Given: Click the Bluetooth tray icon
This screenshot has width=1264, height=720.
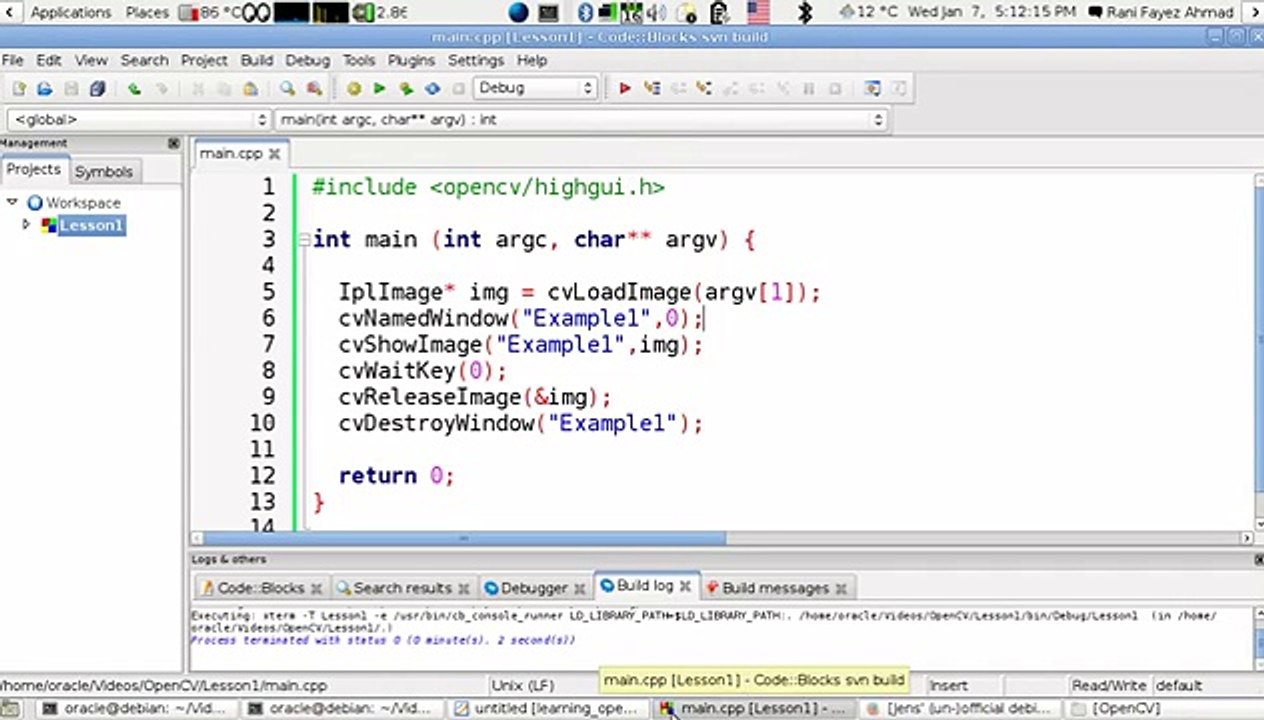Looking at the screenshot, I should (x=585, y=12).
